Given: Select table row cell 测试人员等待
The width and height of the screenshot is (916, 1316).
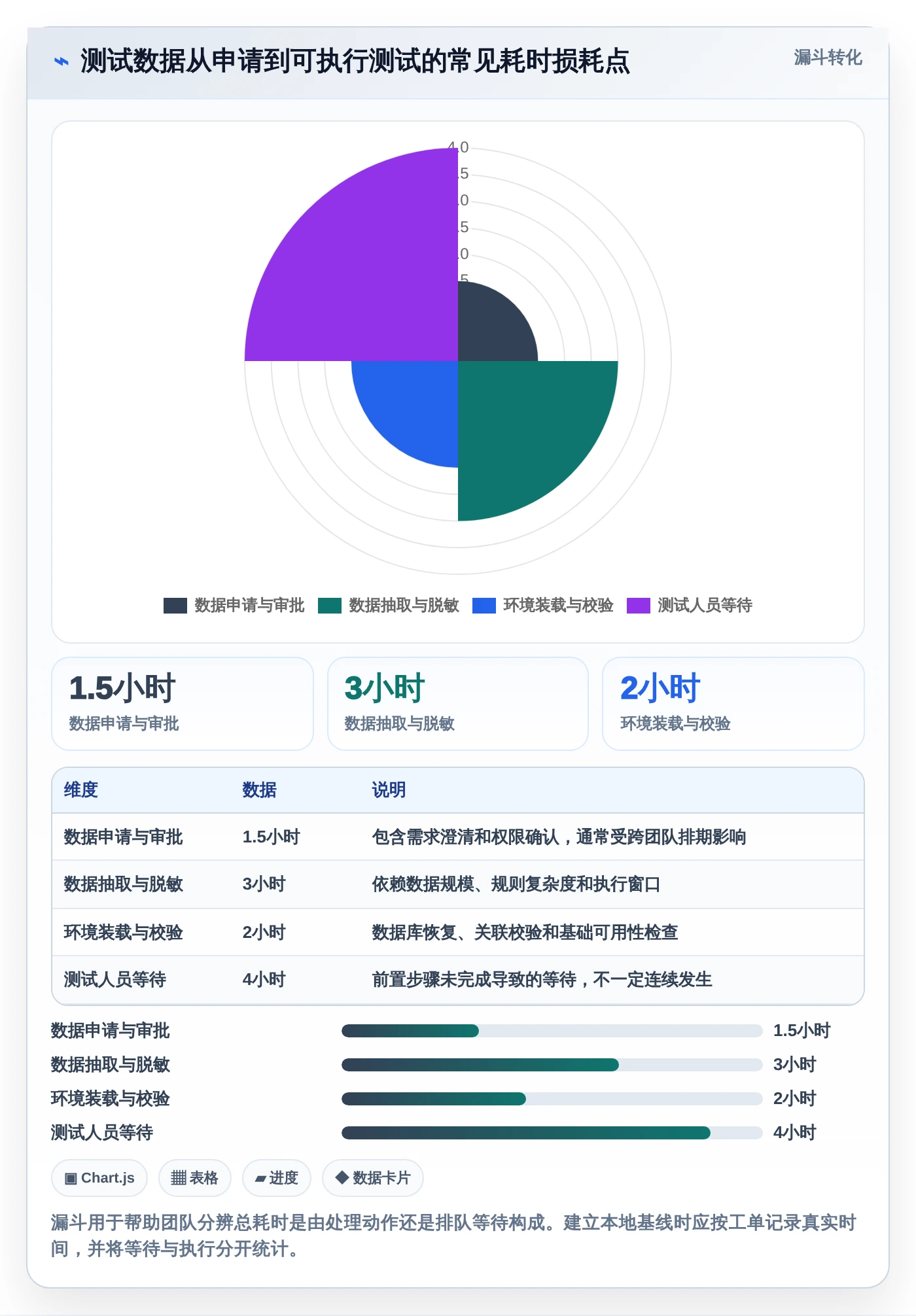Looking at the screenshot, I should tap(115, 980).
